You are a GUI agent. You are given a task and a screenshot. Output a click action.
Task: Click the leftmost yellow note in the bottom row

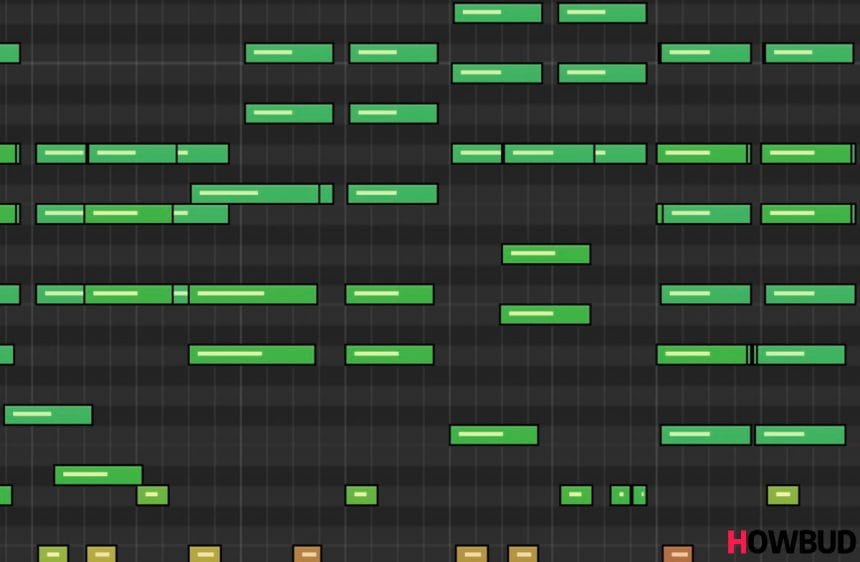click(53, 554)
